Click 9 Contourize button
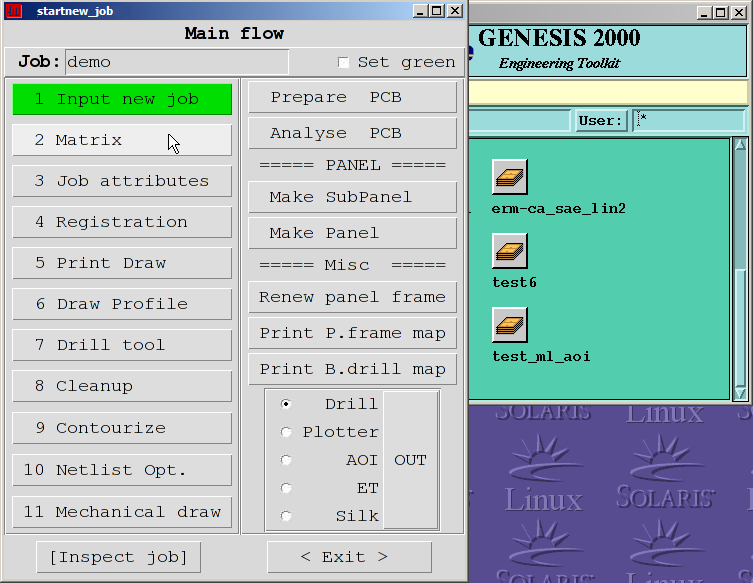The height and width of the screenshot is (583, 753). tap(122, 428)
